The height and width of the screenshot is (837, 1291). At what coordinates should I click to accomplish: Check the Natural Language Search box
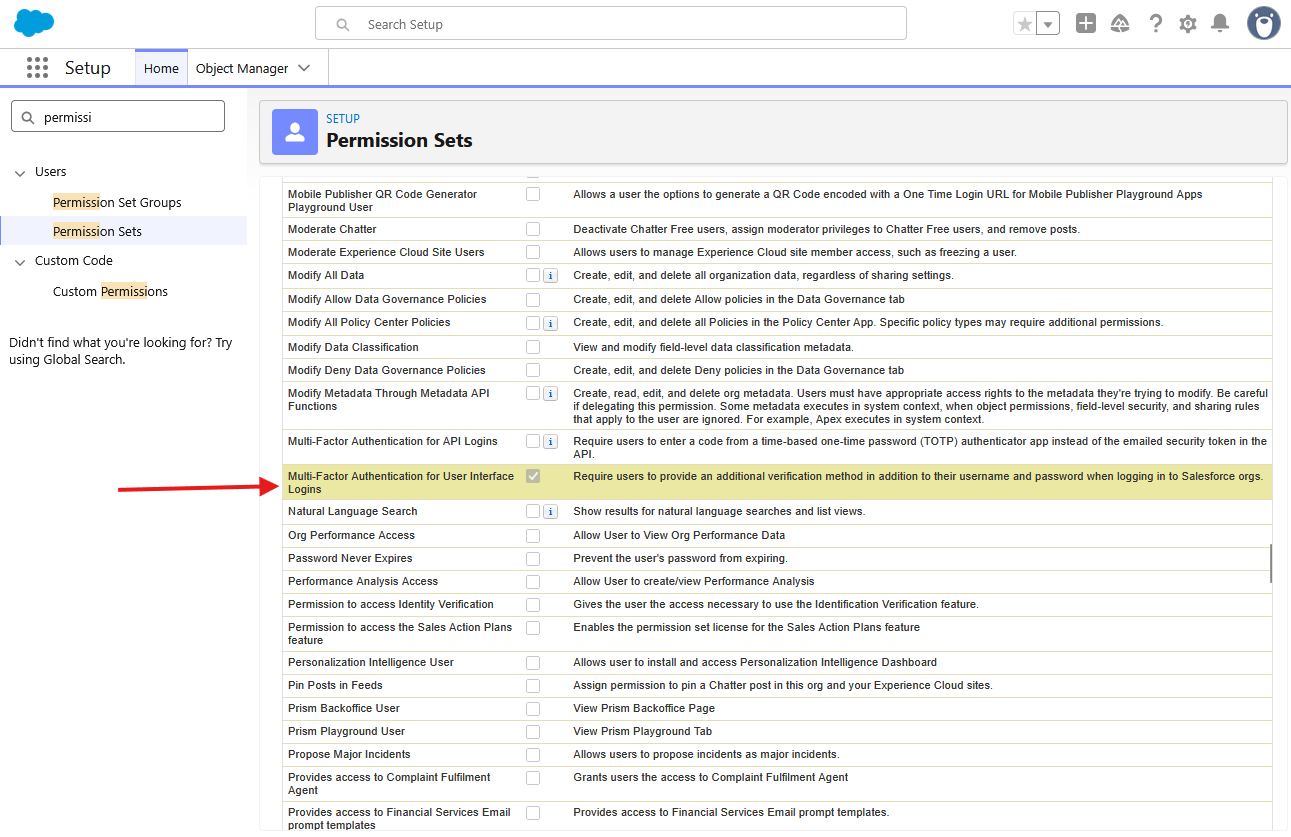pyautogui.click(x=533, y=511)
